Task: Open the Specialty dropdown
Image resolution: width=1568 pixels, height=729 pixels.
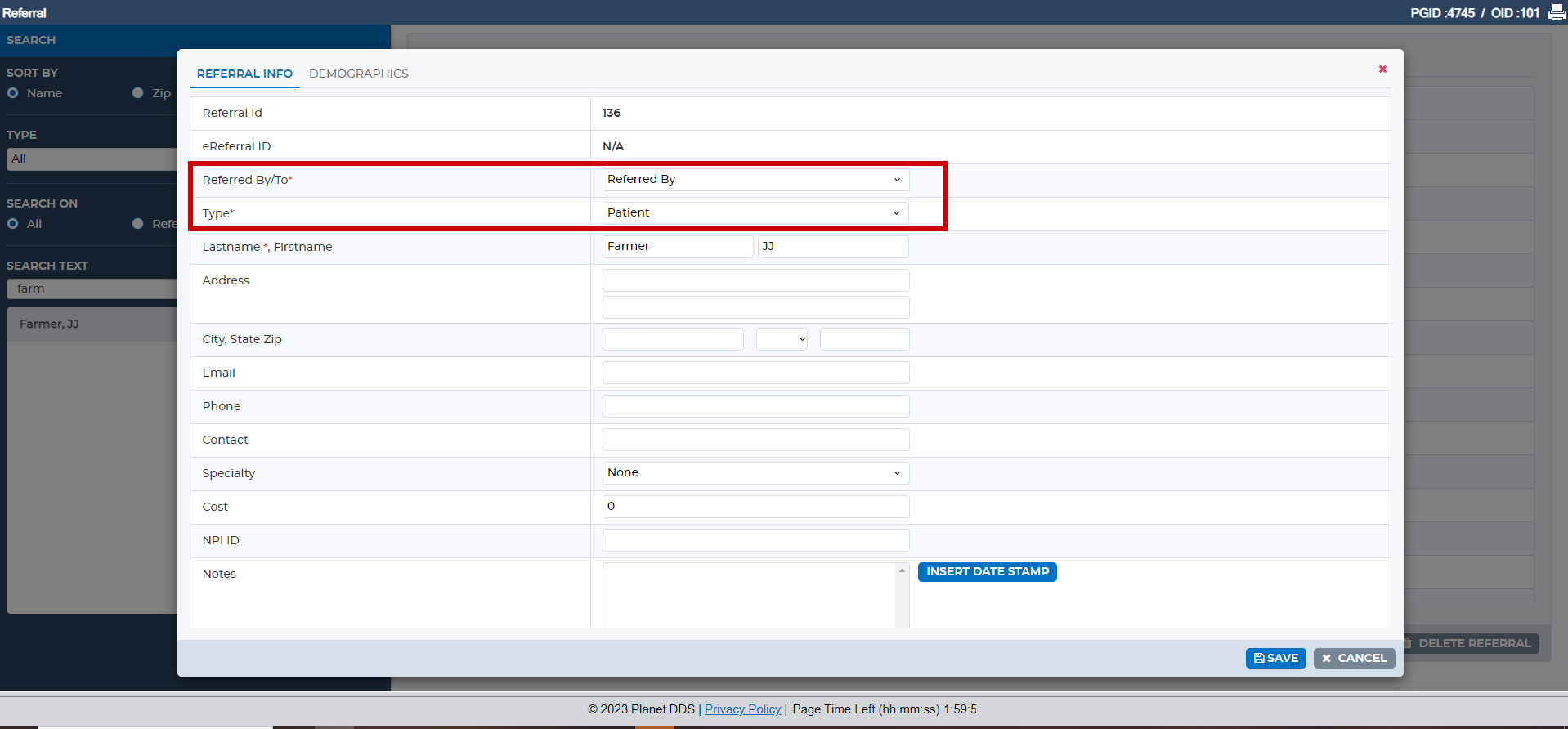Action: (755, 473)
